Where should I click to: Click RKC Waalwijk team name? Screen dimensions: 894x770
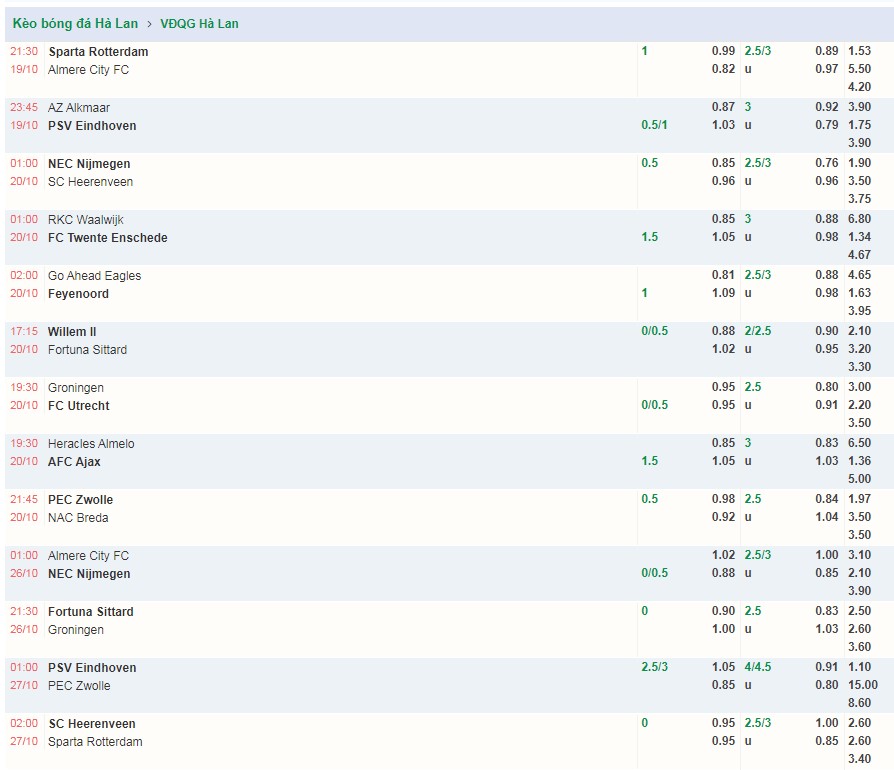coord(86,219)
